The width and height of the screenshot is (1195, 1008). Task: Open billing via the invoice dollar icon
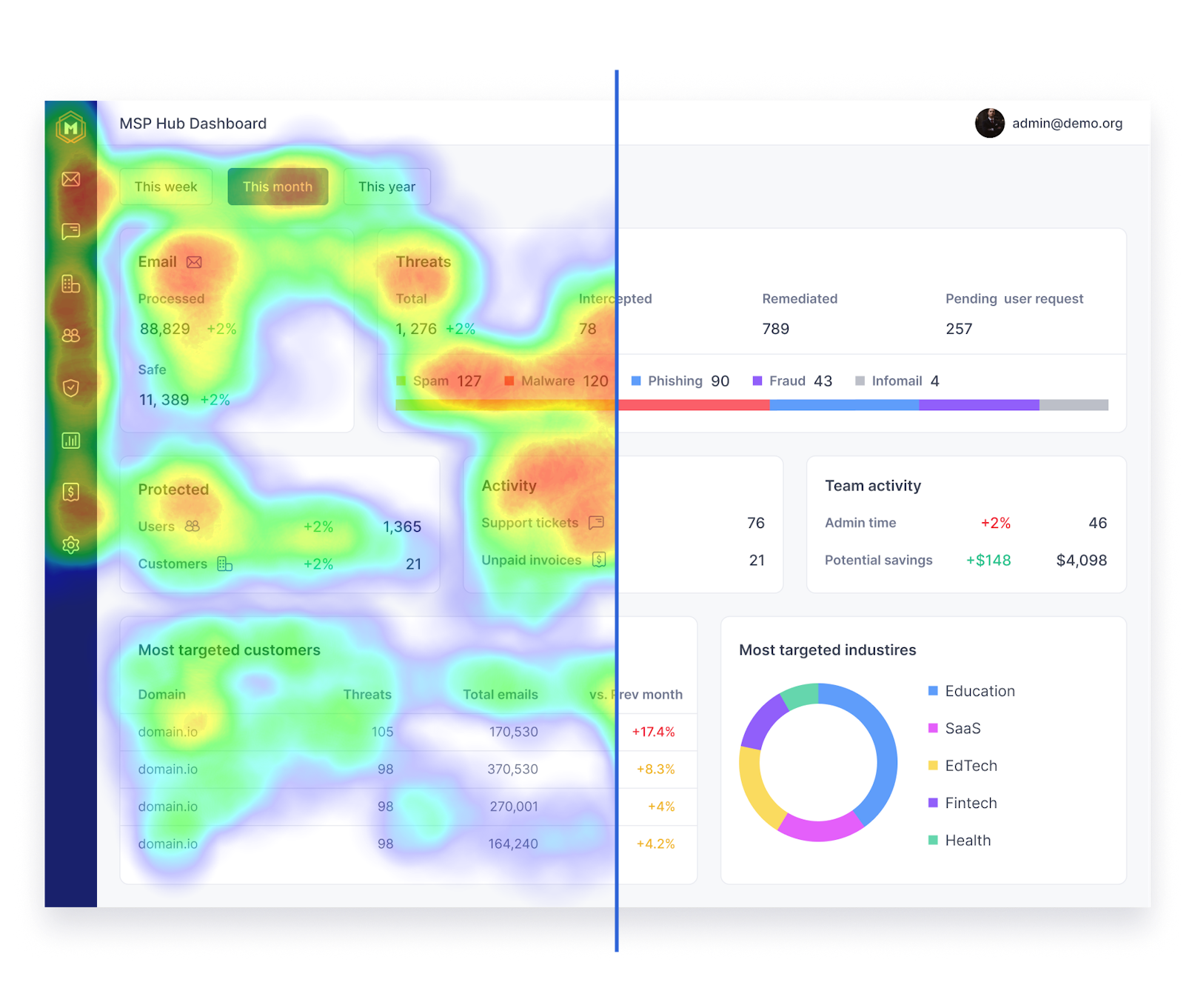(71, 492)
